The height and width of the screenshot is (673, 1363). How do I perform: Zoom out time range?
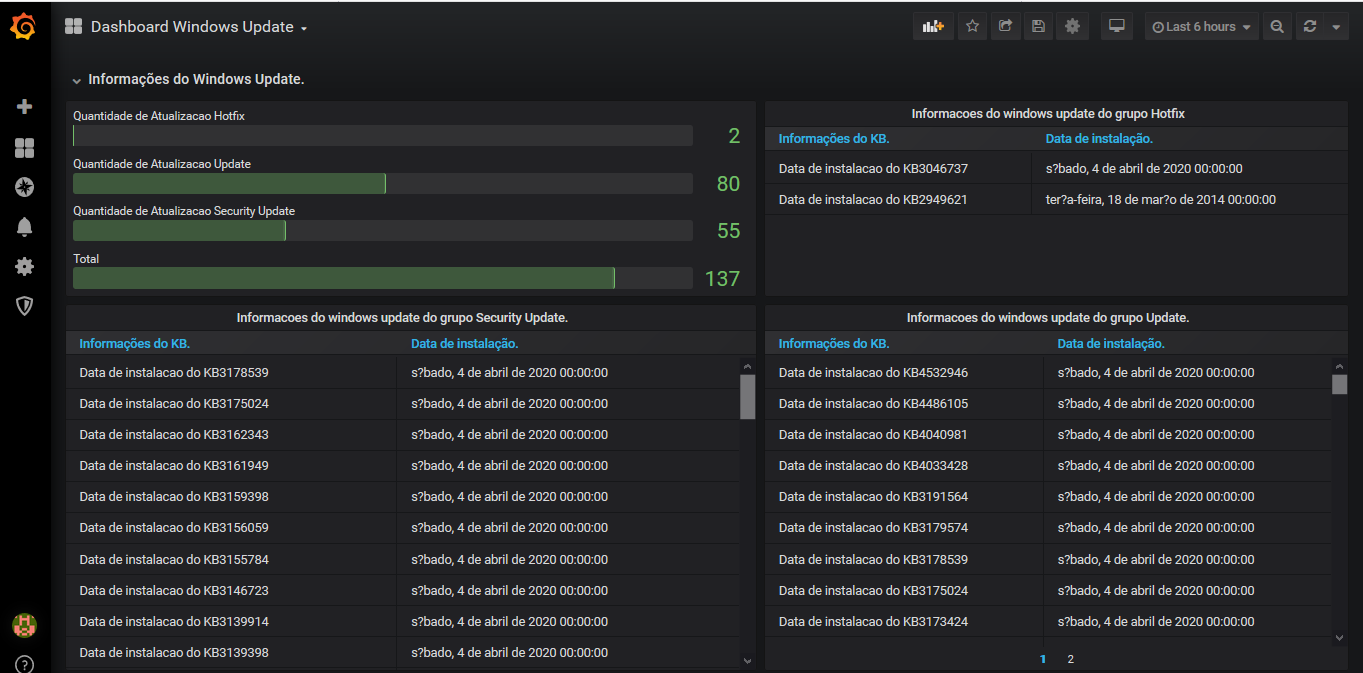tap(1277, 27)
